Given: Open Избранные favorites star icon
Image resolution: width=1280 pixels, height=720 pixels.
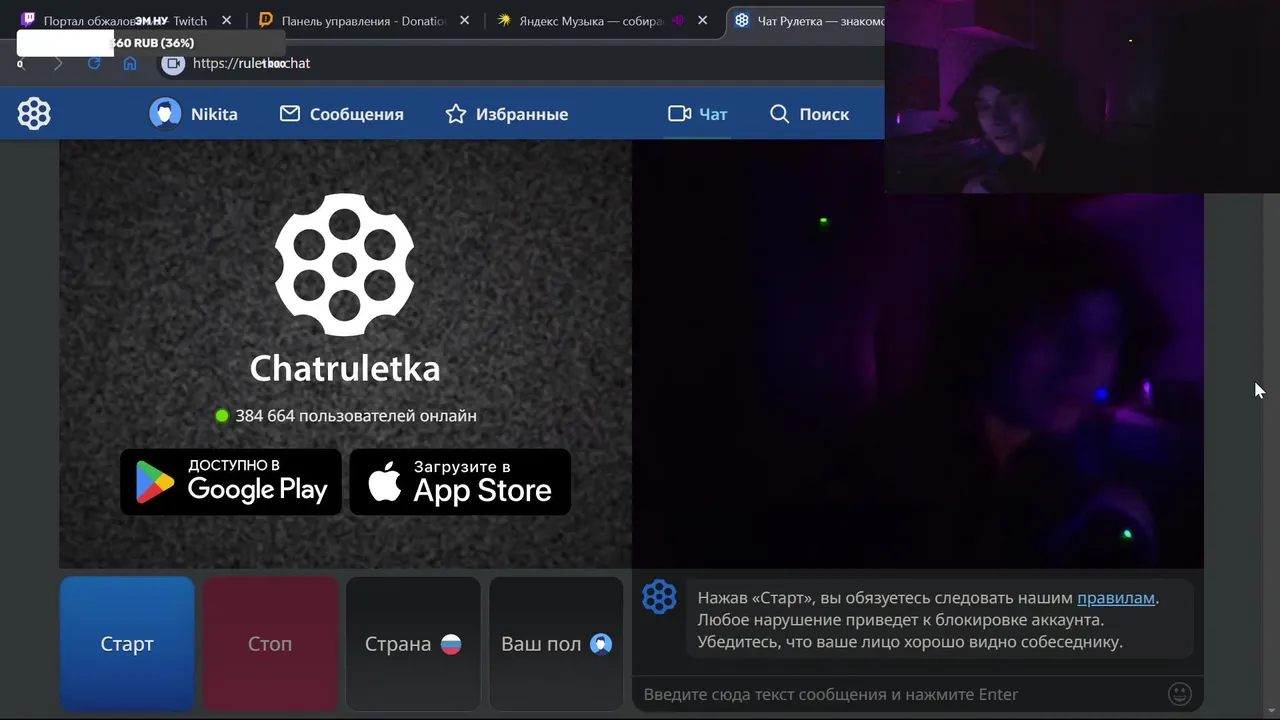Looking at the screenshot, I should [x=456, y=114].
